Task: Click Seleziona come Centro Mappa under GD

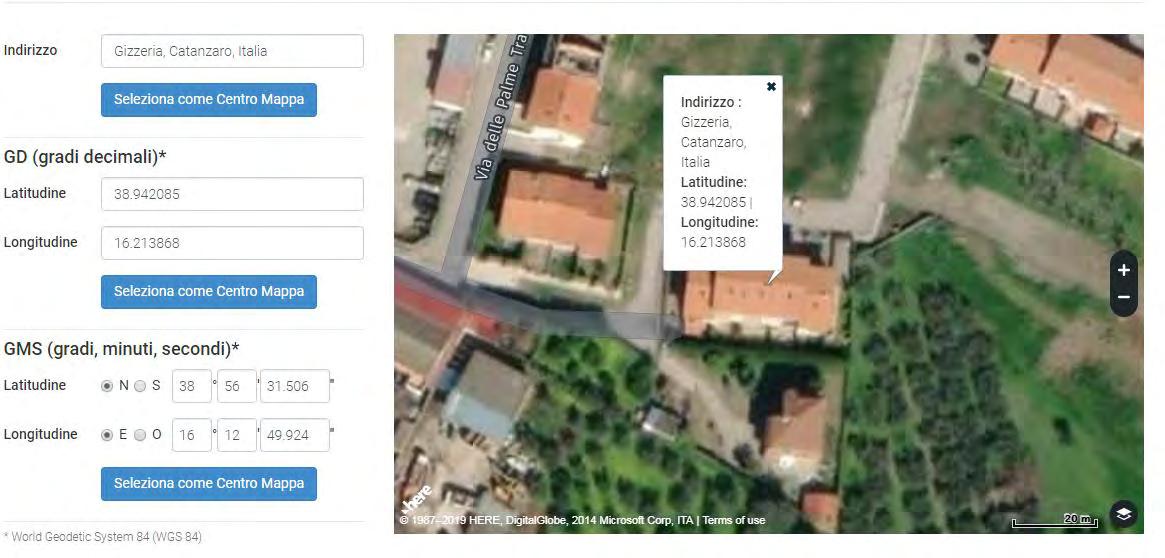Action: (x=209, y=292)
